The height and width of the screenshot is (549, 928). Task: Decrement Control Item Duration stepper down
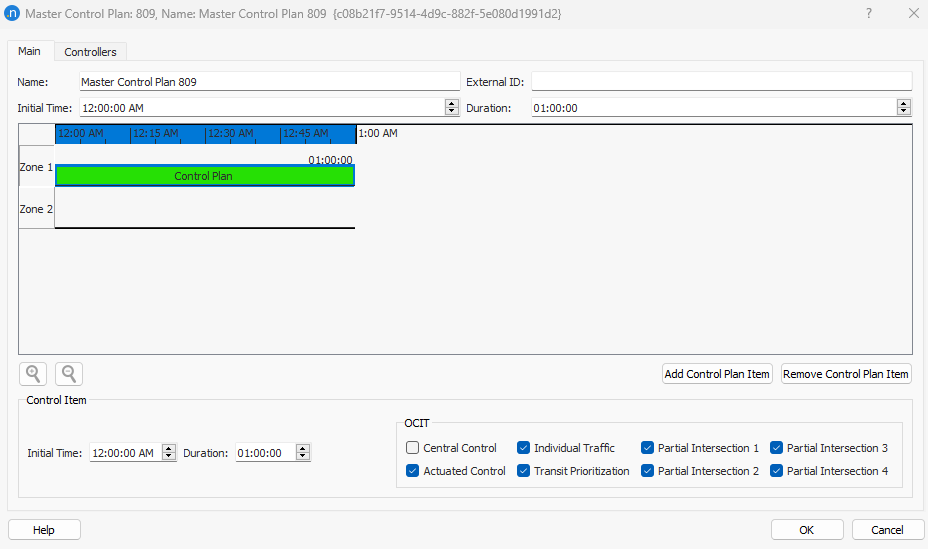tap(303, 456)
